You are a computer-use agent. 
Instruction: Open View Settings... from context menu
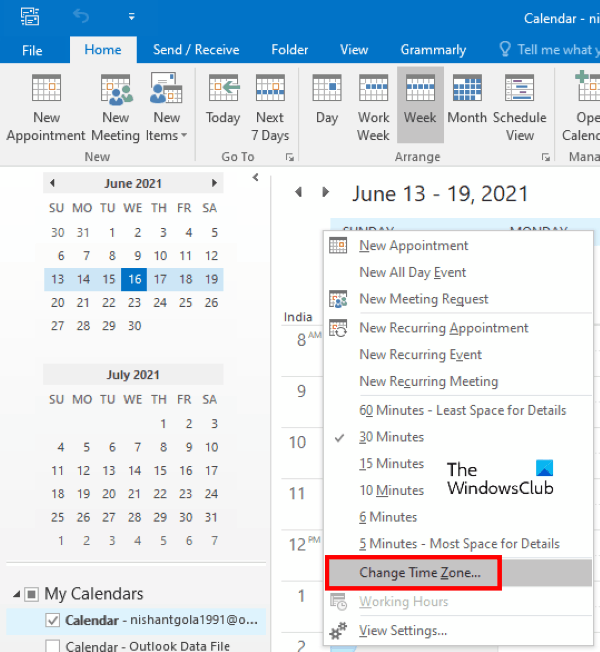coord(458,630)
